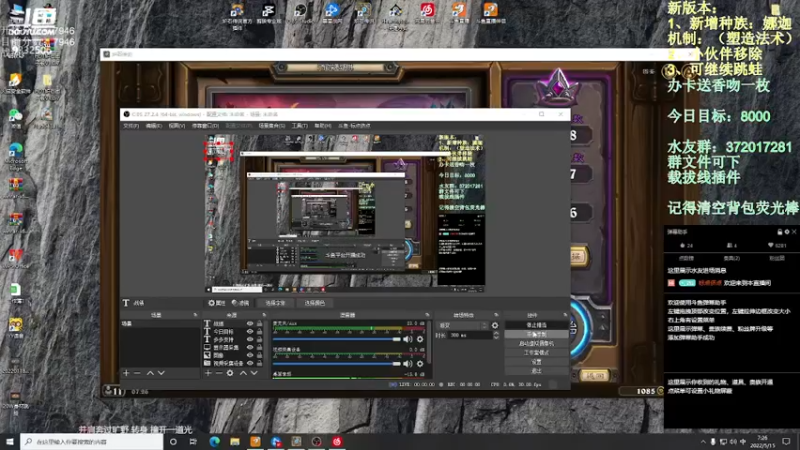Click 选择字体 button in source toolbar
Viewport: 800px width, 450px height.
[275, 303]
